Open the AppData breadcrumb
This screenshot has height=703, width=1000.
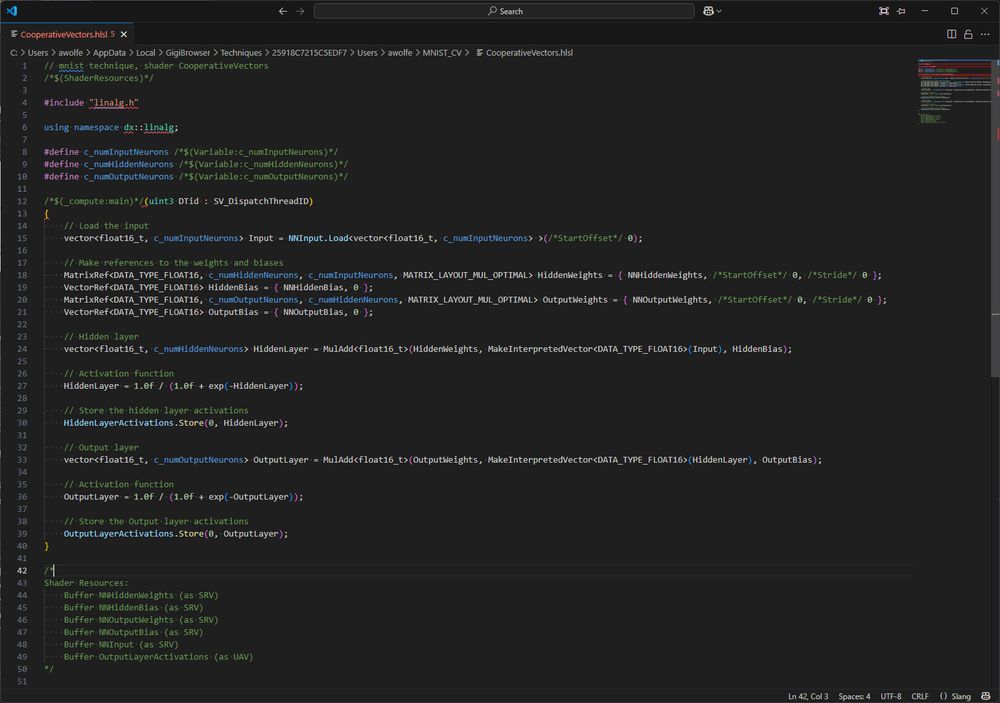(x=109, y=52)
